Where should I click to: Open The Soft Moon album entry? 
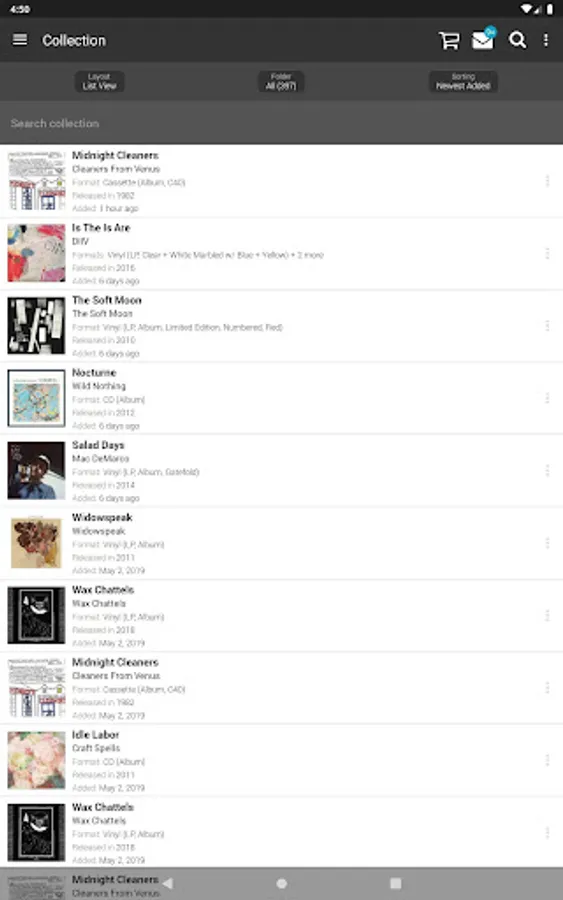(281, 326)
